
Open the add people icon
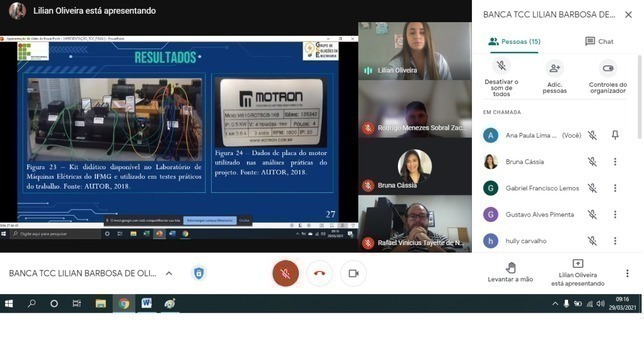[x=554, y=68]
